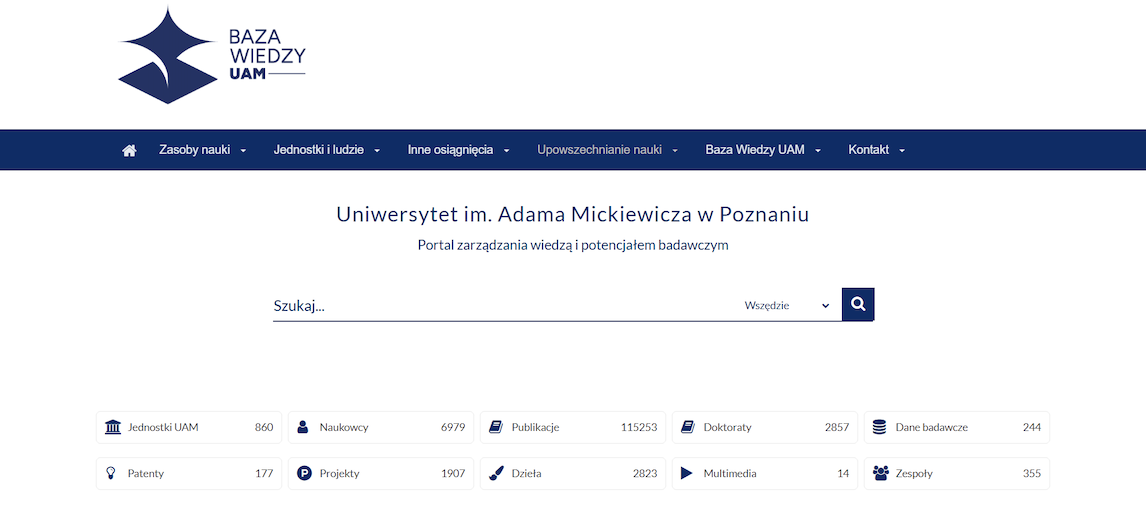The image size is (1146, 522).
Task: Click the Publikacje count 115253
Action: (639, 428)
